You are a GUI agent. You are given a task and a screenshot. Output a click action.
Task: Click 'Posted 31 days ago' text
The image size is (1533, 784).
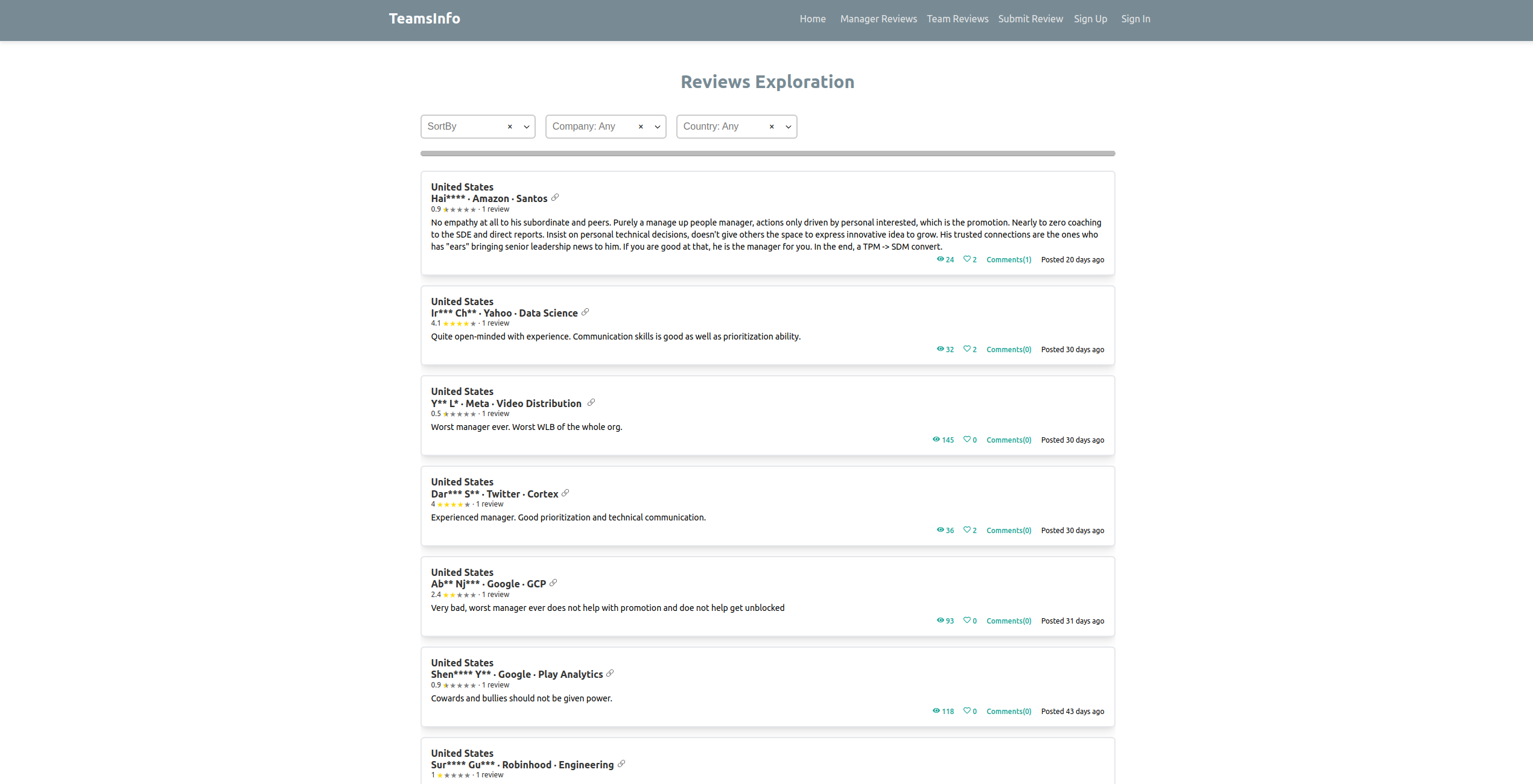(x=1072, y=621)
